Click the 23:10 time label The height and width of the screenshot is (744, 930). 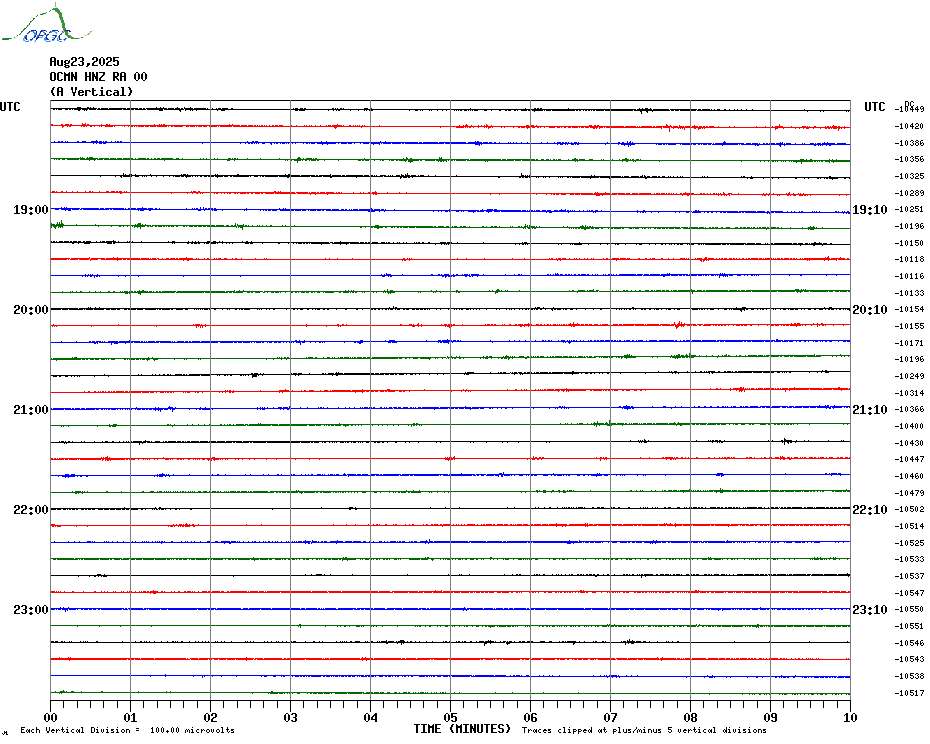click(870, 610)
